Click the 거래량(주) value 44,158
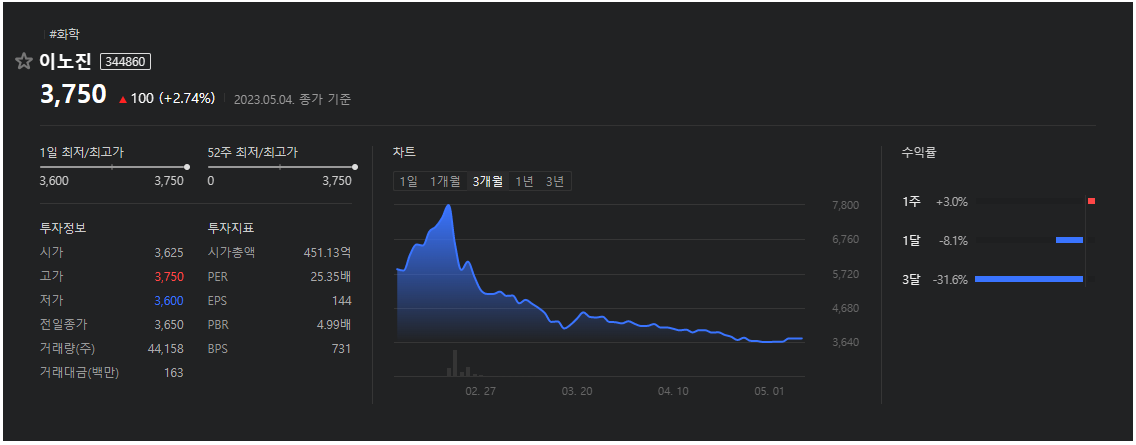Viewport: 1136px width, 445px height. coord(165,349)
